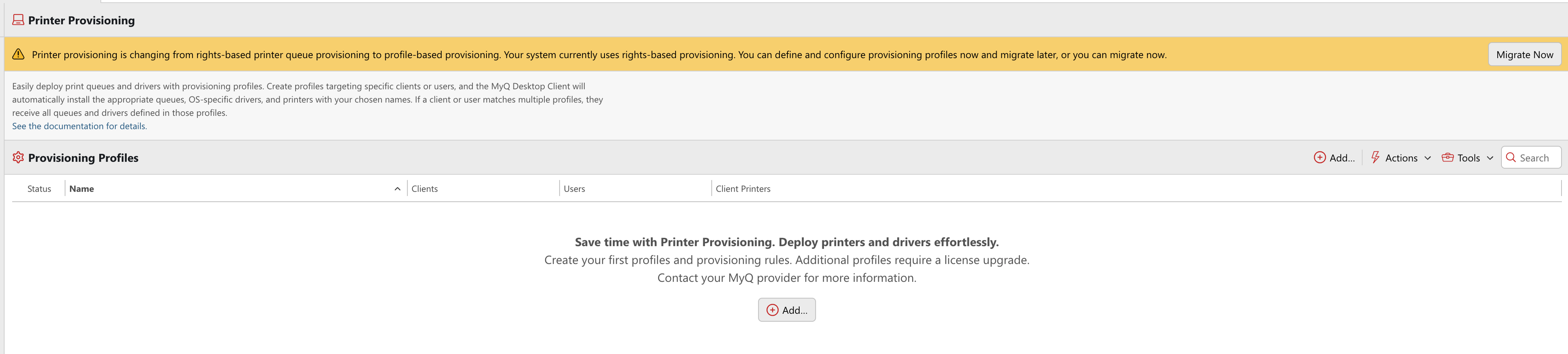1568x354 pixels.
Task: Click the Tools toolbox icon
Action: point(1447,158)
